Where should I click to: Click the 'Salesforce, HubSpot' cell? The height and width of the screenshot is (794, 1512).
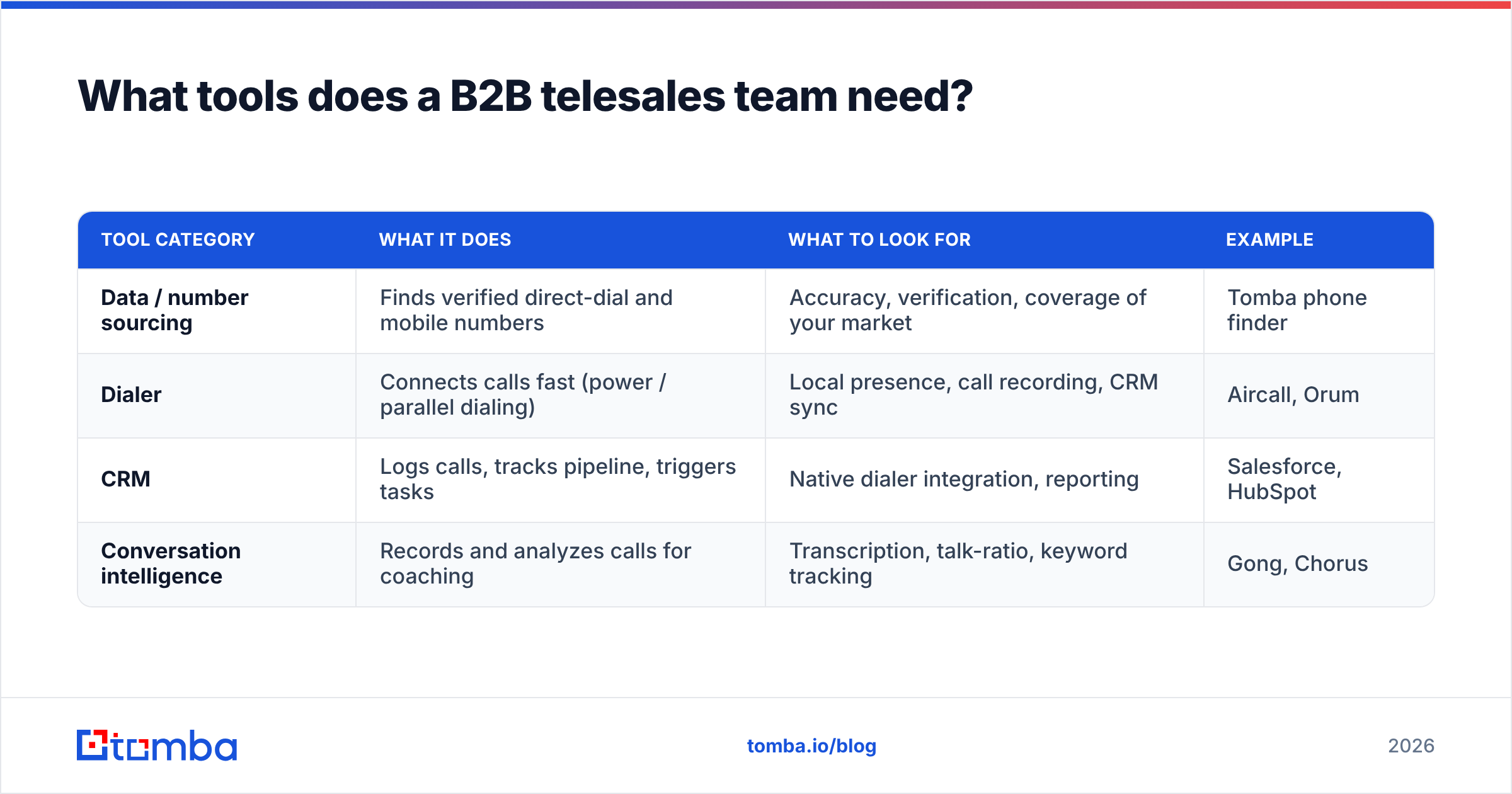pos(1319,480)
